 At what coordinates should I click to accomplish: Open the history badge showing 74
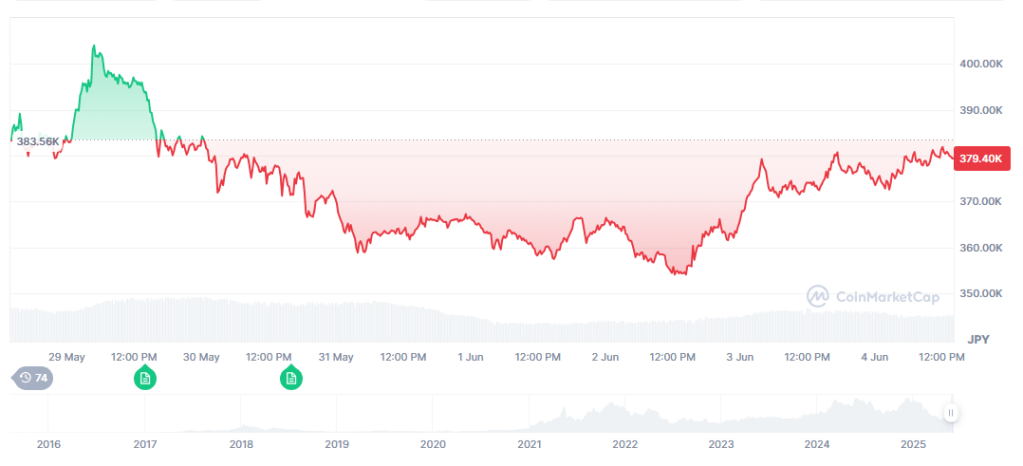coord(33,378)
